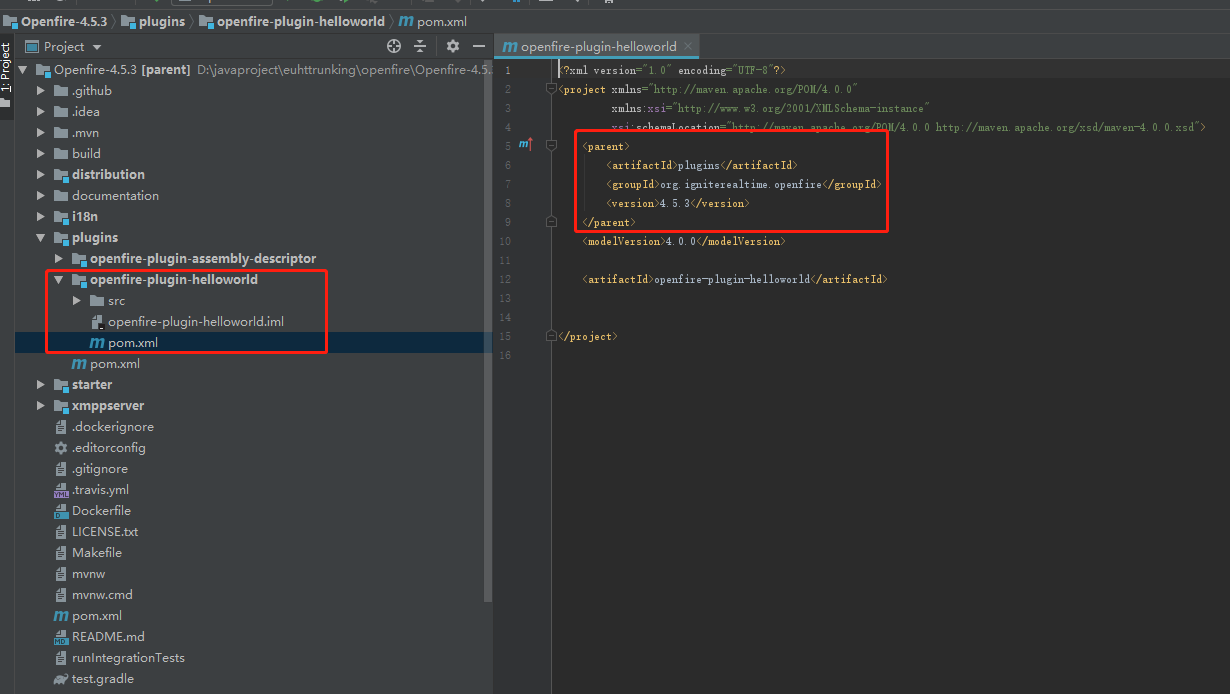Viewport: 1230px width, 694px height.
Task: Expand the distribution module
Action: point(41,175)
